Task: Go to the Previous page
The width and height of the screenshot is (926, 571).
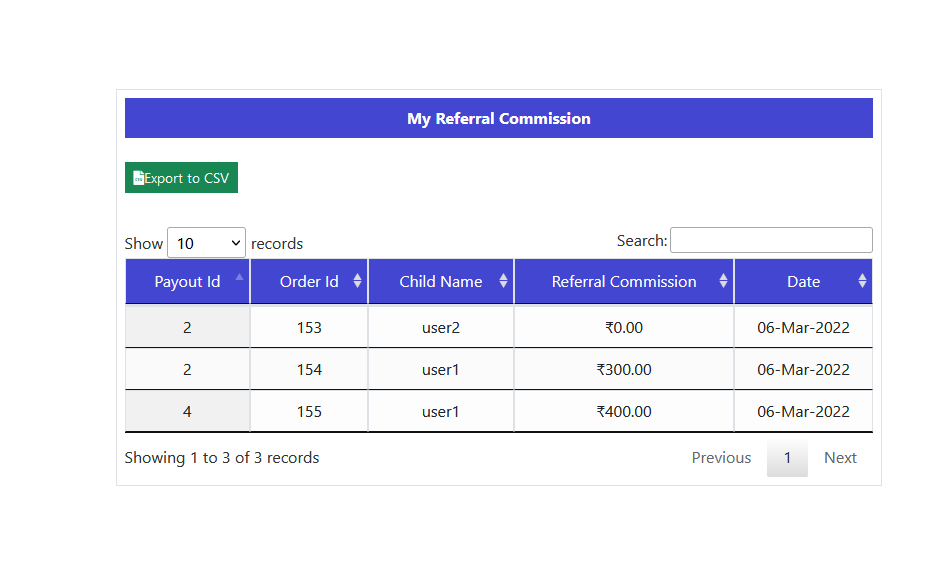Action: pyautogui.click(x=721, y=458)
